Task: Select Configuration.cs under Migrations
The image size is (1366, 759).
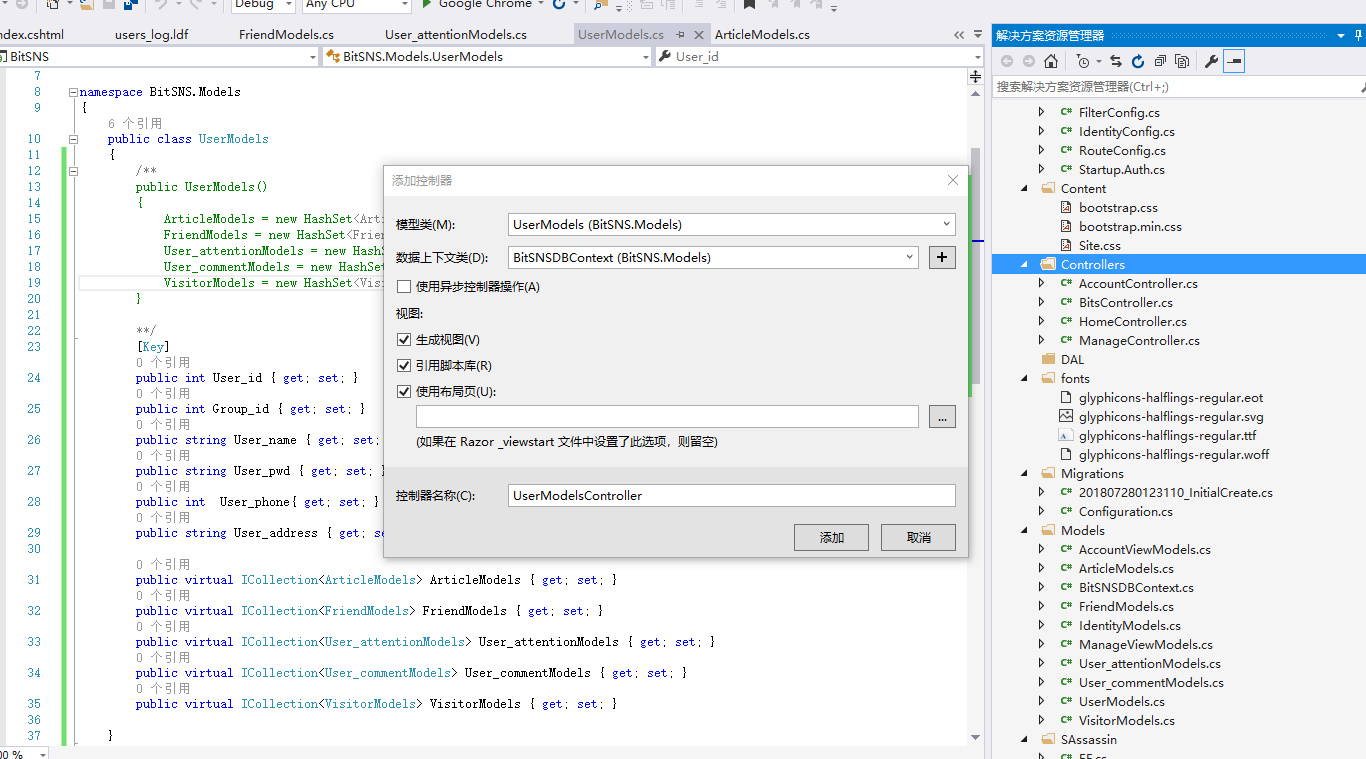Action: coord(1125,511)
